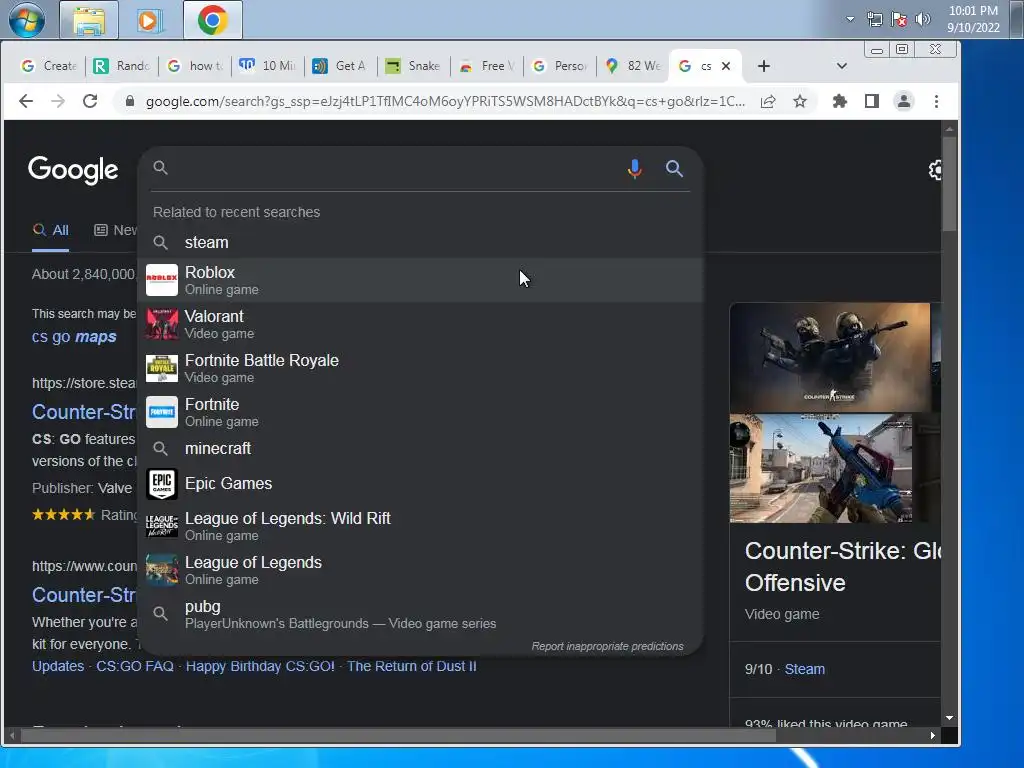Switch to the 'Get A' browser tab
1024x768 pixels.
coord(341,66)
